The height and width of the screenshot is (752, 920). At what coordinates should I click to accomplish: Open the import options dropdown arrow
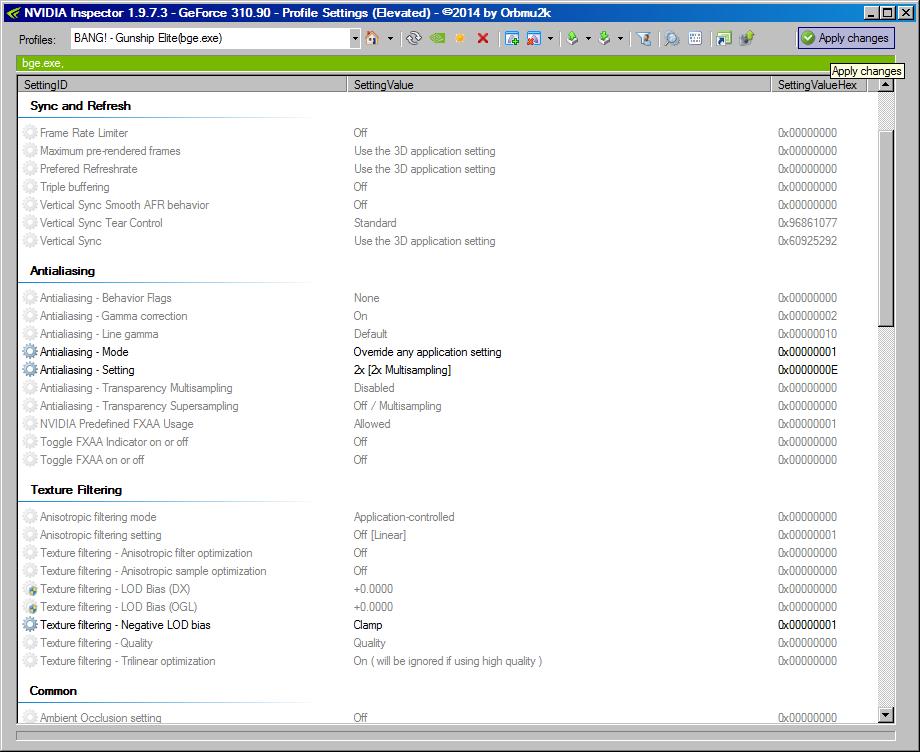click(x=620, y=39)
